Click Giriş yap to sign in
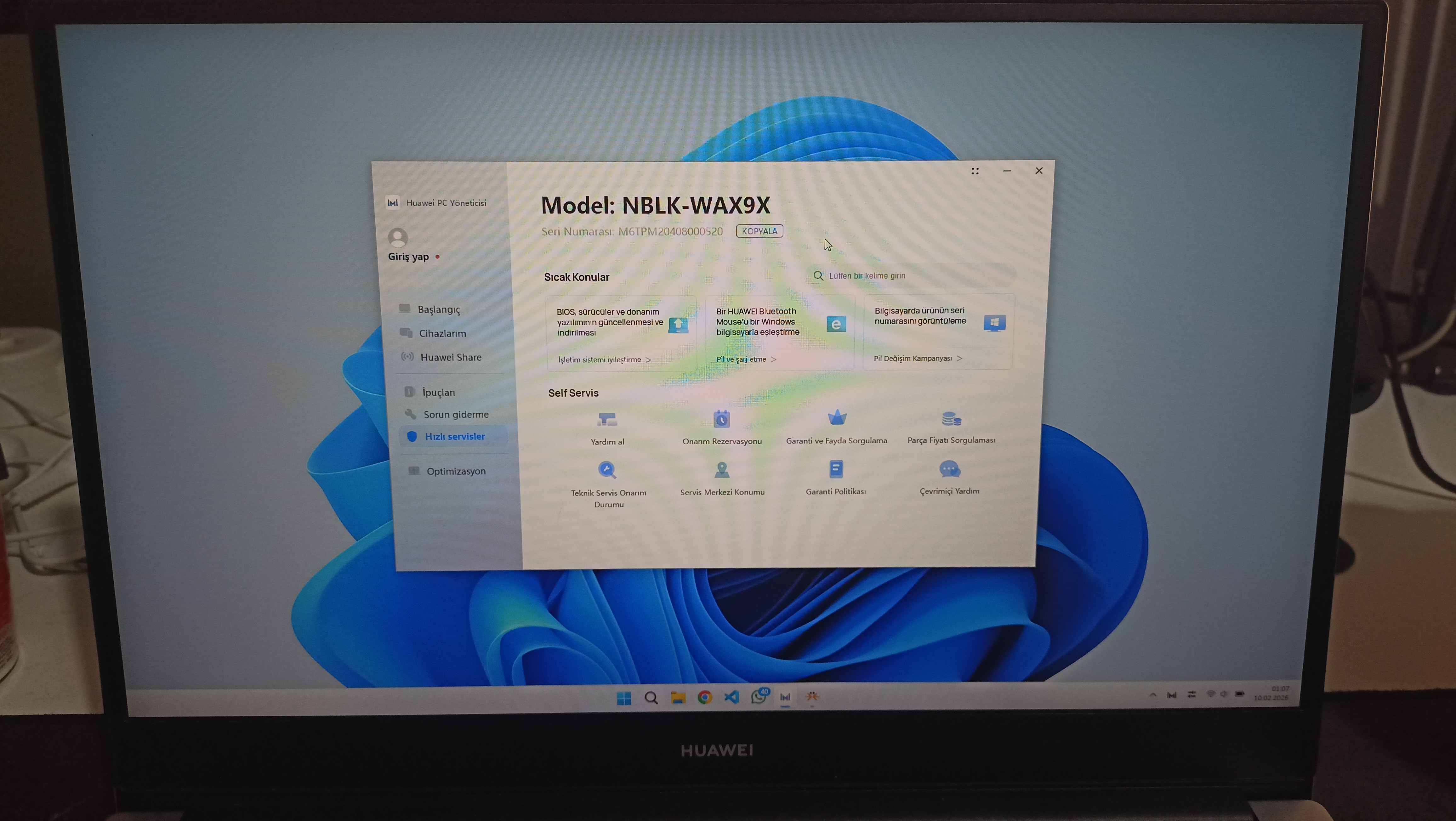This screenshot has height=821, width=1456. [408, 257]
